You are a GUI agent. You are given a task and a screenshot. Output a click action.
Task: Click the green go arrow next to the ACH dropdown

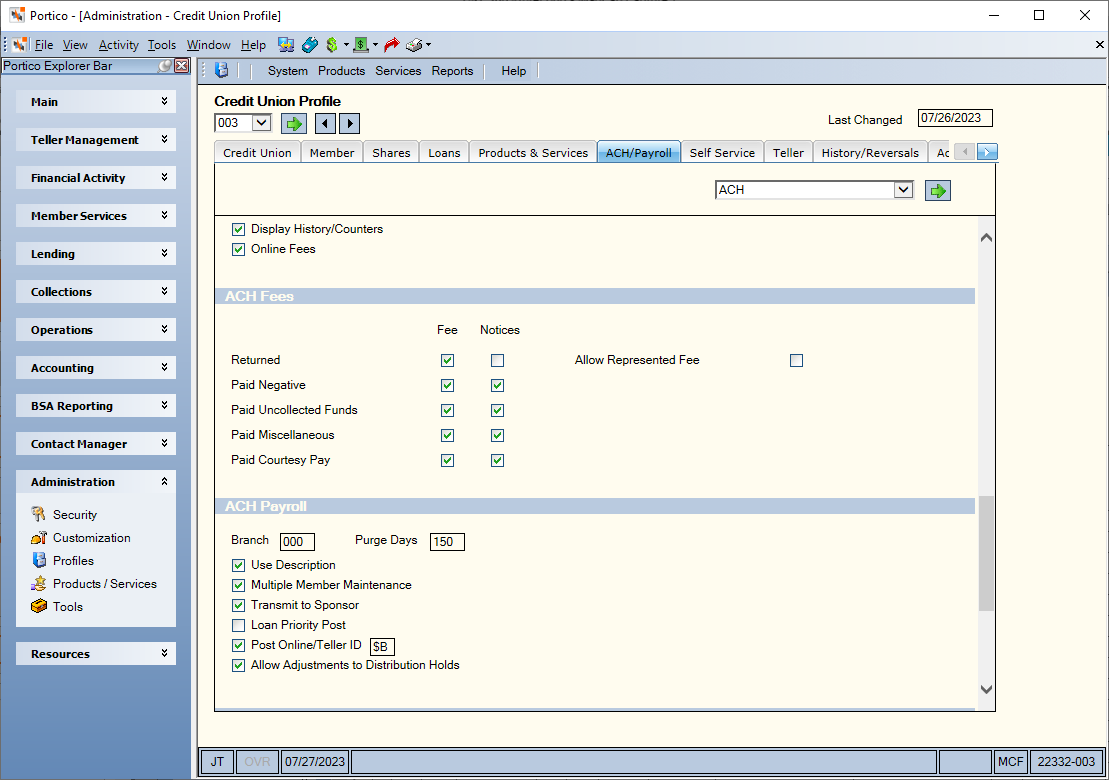pos(938,190)
